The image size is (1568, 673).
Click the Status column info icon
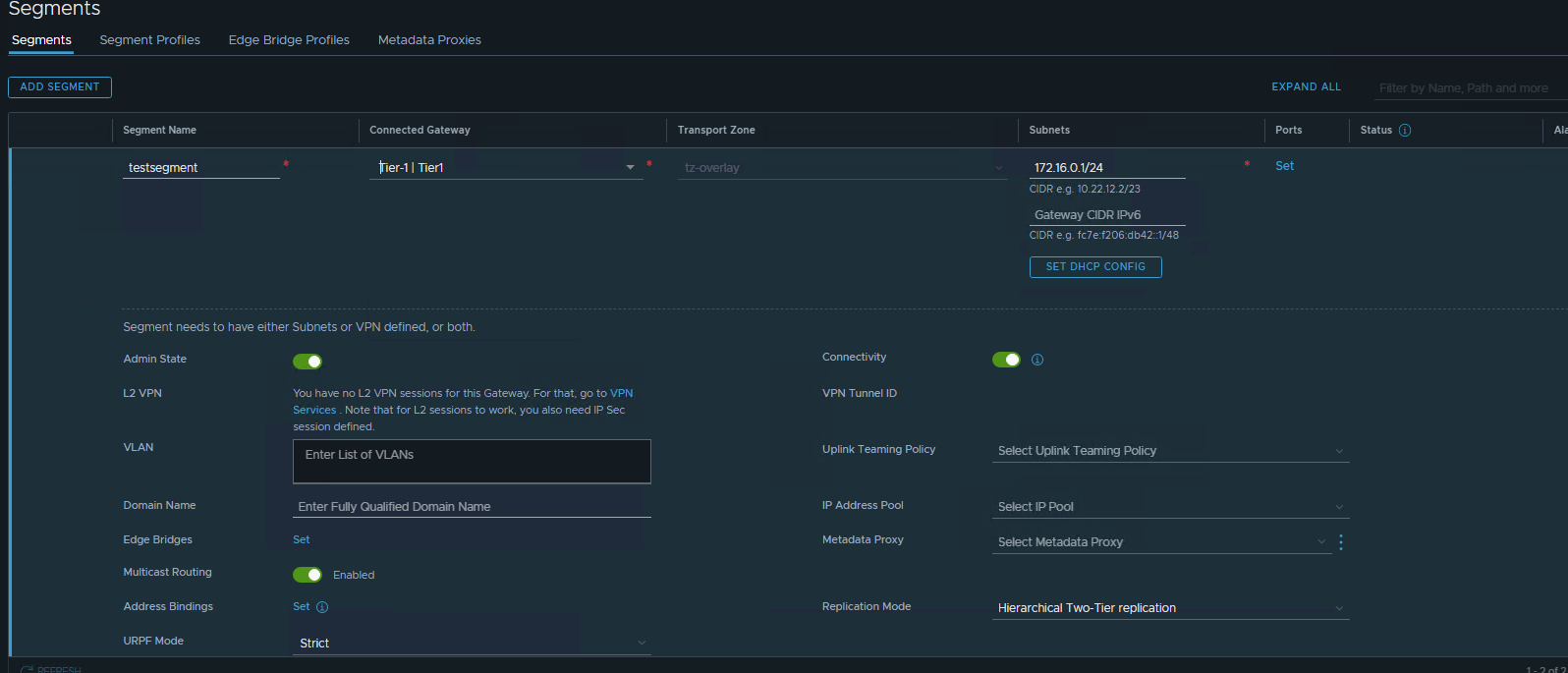tap(1404, 131)
